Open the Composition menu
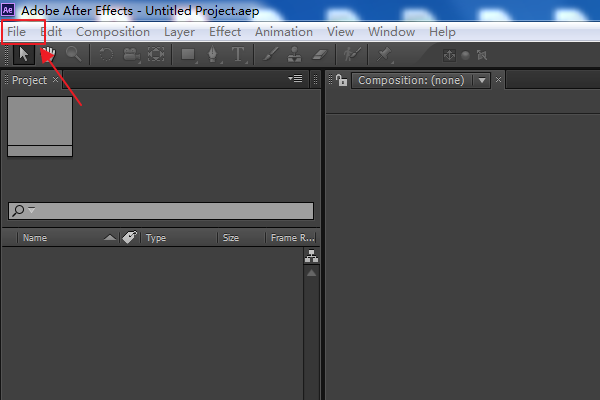This screenshot has width=600, height=400. coord(113,32)
